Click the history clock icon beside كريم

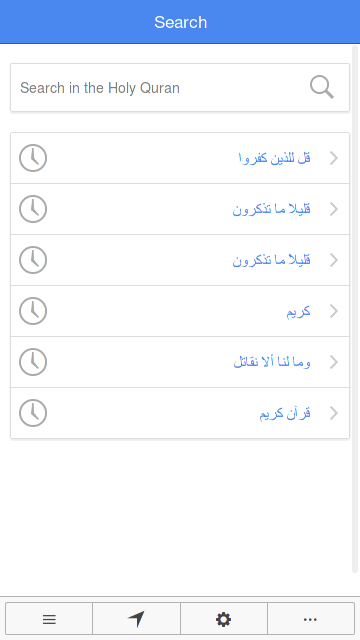tap(33, 311)
